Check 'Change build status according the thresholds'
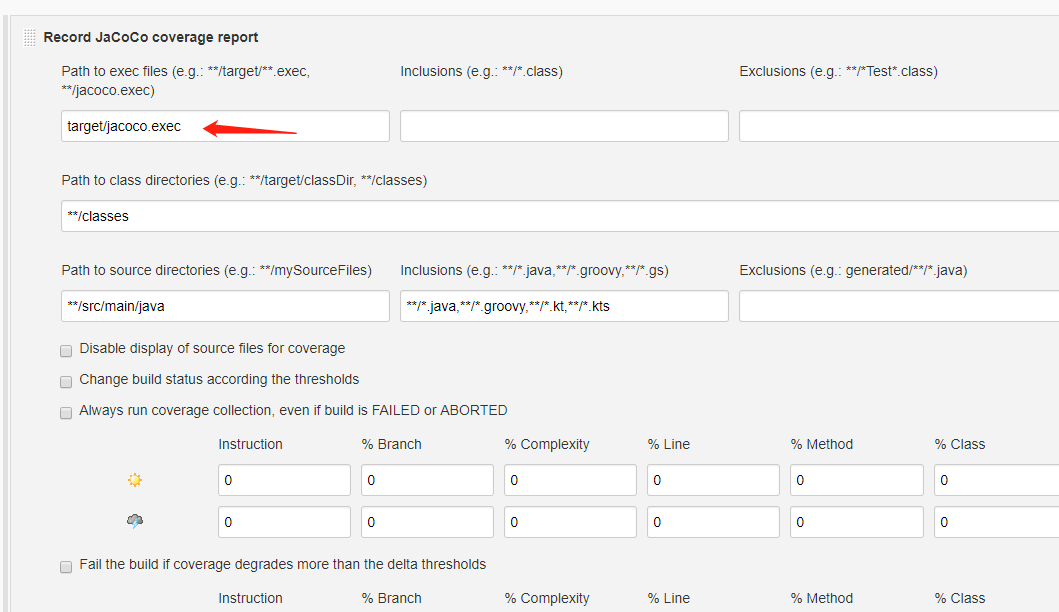 [66, 381]
